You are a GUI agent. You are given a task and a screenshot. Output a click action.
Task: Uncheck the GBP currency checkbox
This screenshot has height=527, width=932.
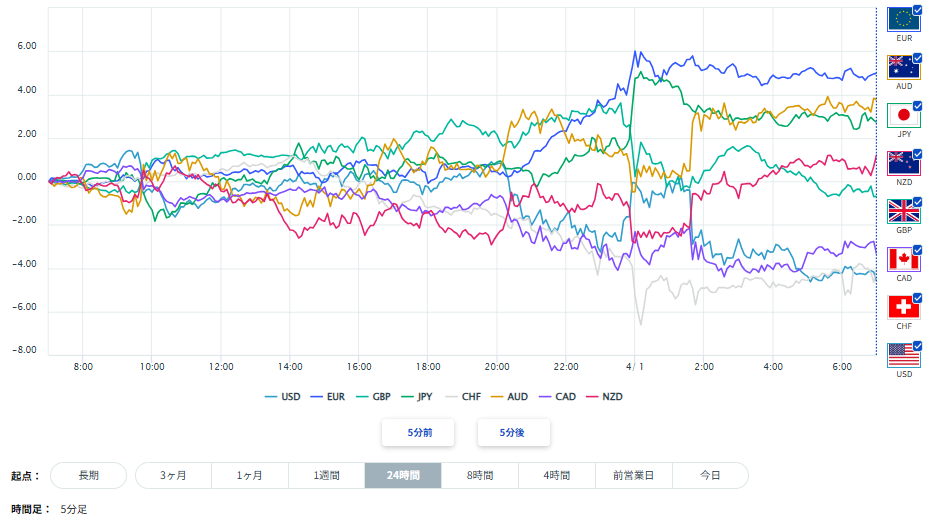tap(918, 202)
